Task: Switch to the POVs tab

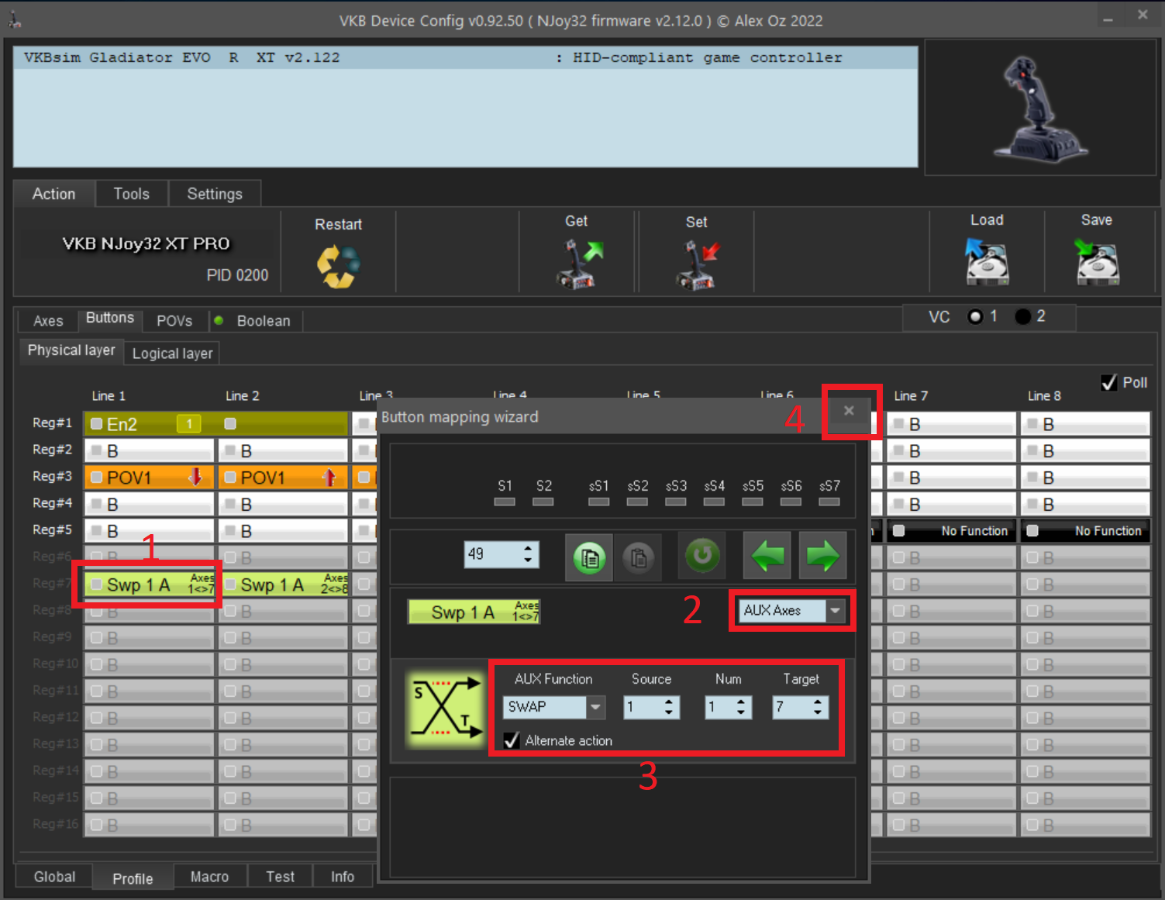Action: pos(175,321)
